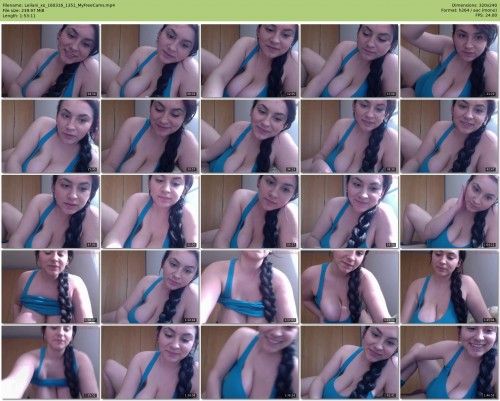Screen dimensions: 500x401
Task: Select last third-row thumbnail, hand on cheek
Action: pos(449,211)
